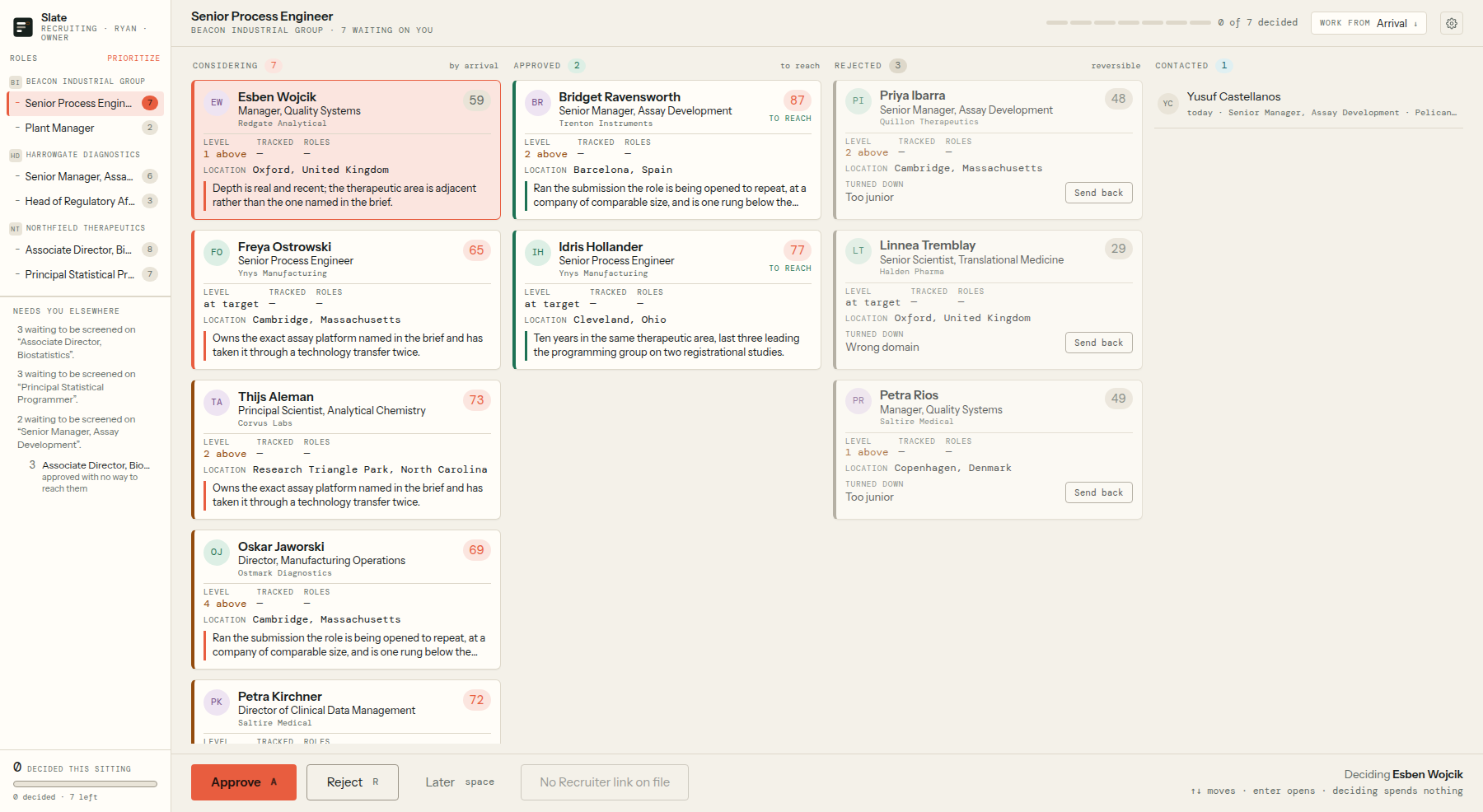
Task: Select the Plant Manager role
Action: [x=86, y=128]
